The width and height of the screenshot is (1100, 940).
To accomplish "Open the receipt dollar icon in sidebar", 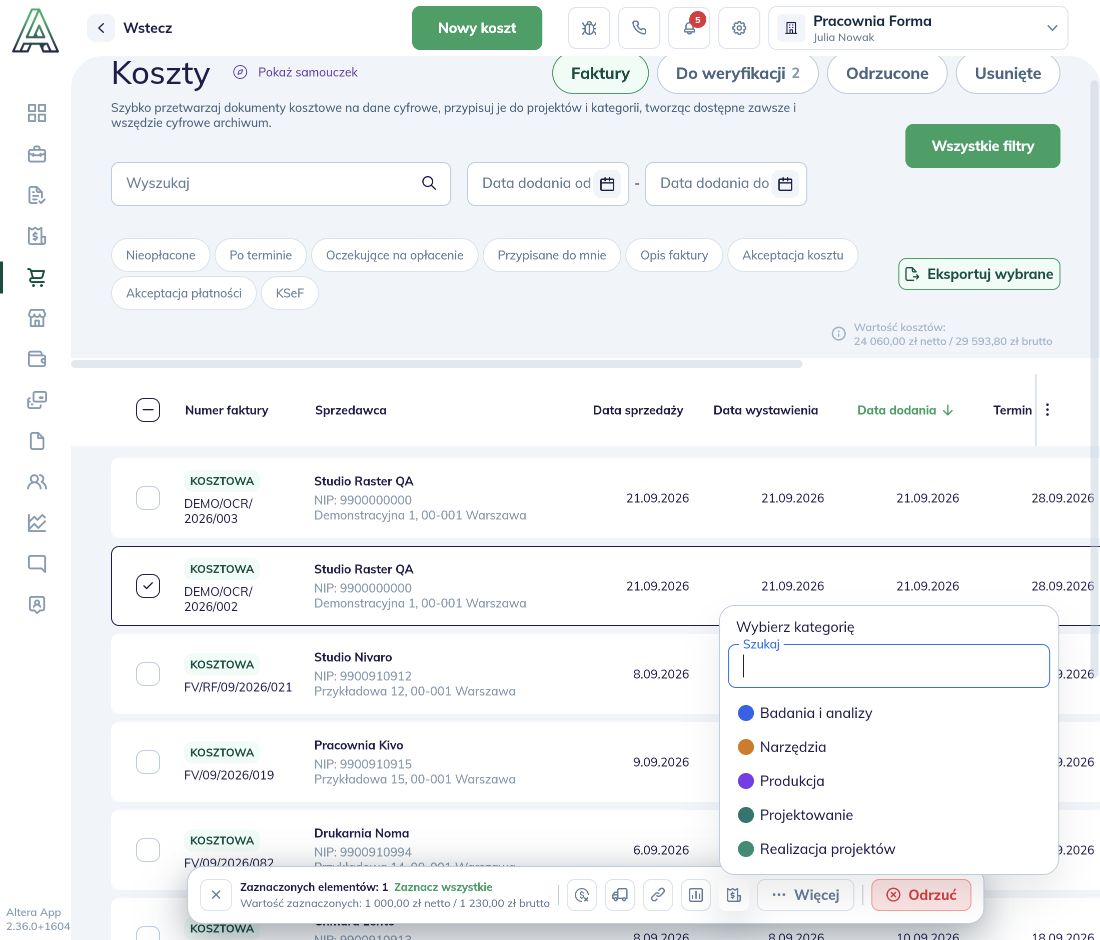I will tap(36, 236).
